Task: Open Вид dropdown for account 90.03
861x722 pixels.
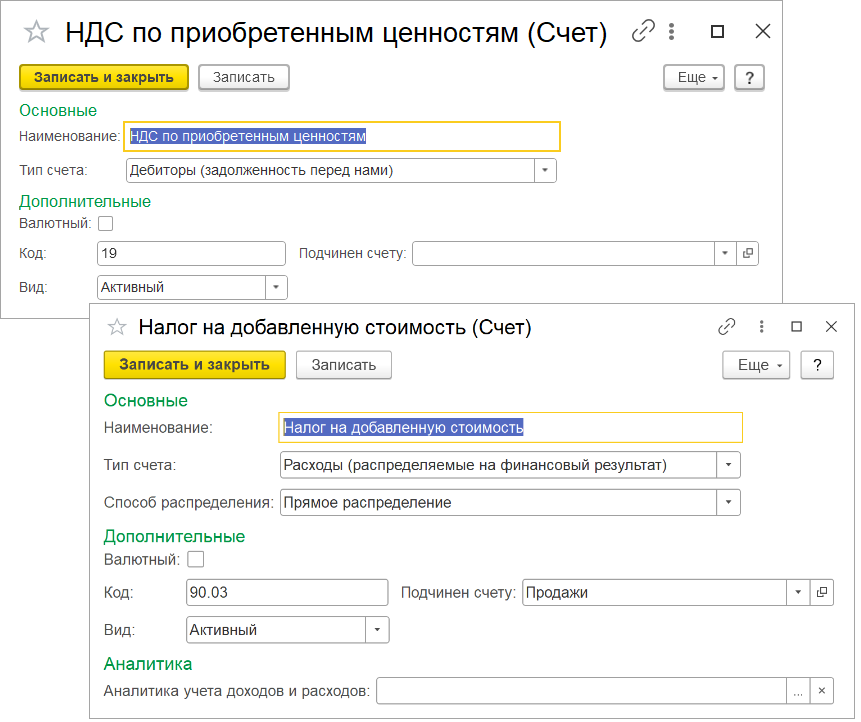Action: tap(377, 630)
